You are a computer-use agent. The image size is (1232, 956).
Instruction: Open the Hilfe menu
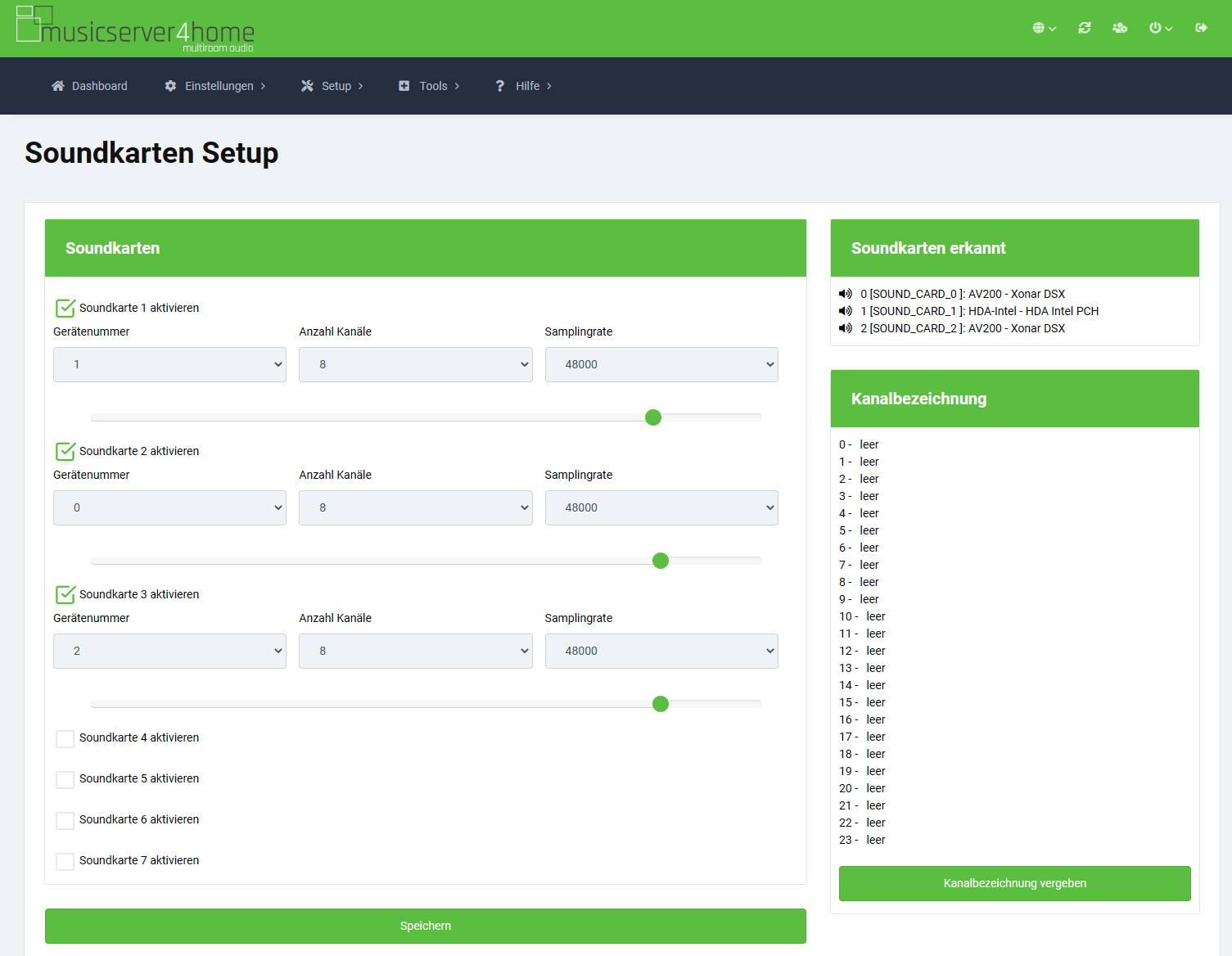tap(524, 86)
